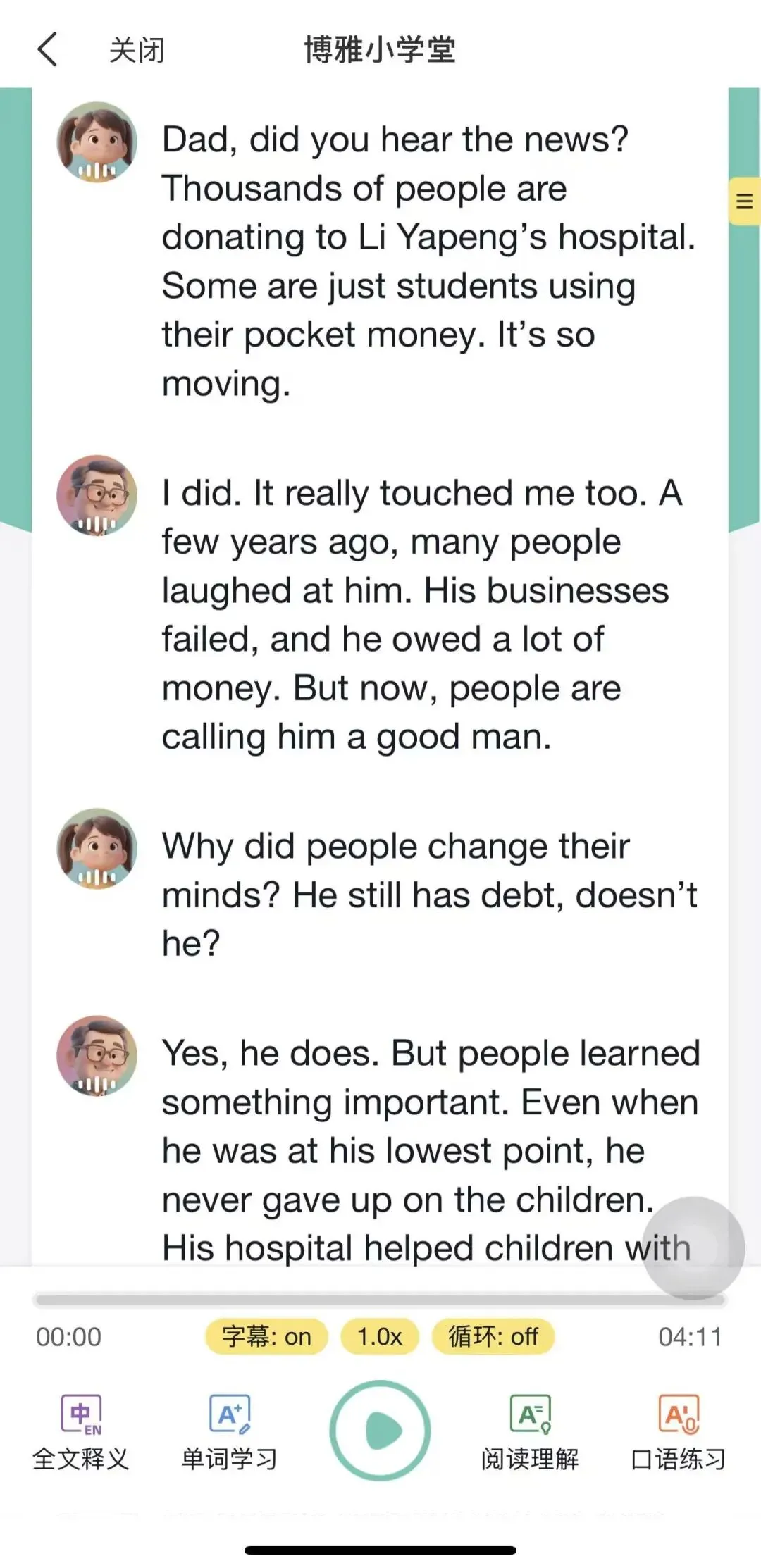
Task: Open 口语练习 speaking practice
Action: pos(678,1433)
